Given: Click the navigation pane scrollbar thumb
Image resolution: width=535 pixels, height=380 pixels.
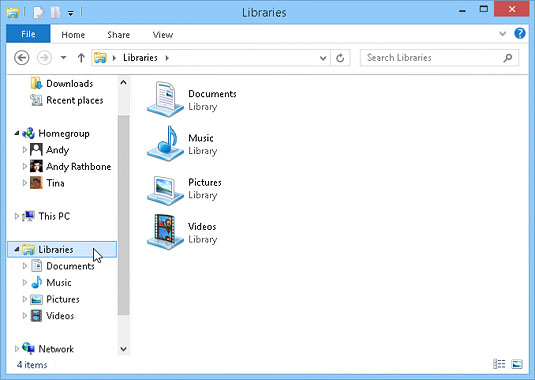Looking at the screenshot, I should click(124, 215).
